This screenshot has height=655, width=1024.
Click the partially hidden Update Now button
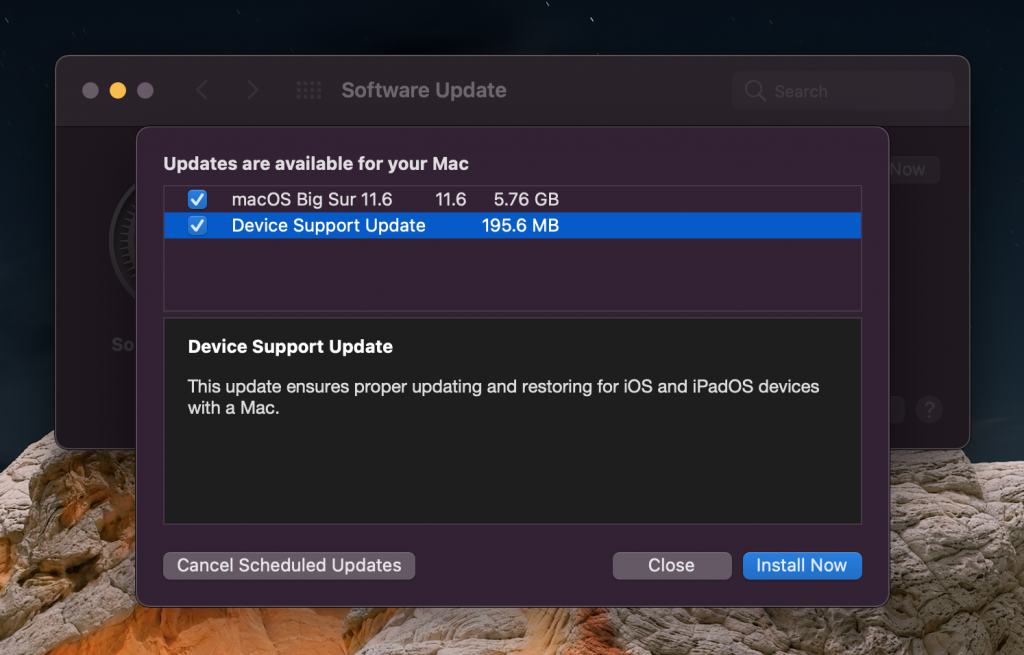pyautogui.click(x=913, y=170)
